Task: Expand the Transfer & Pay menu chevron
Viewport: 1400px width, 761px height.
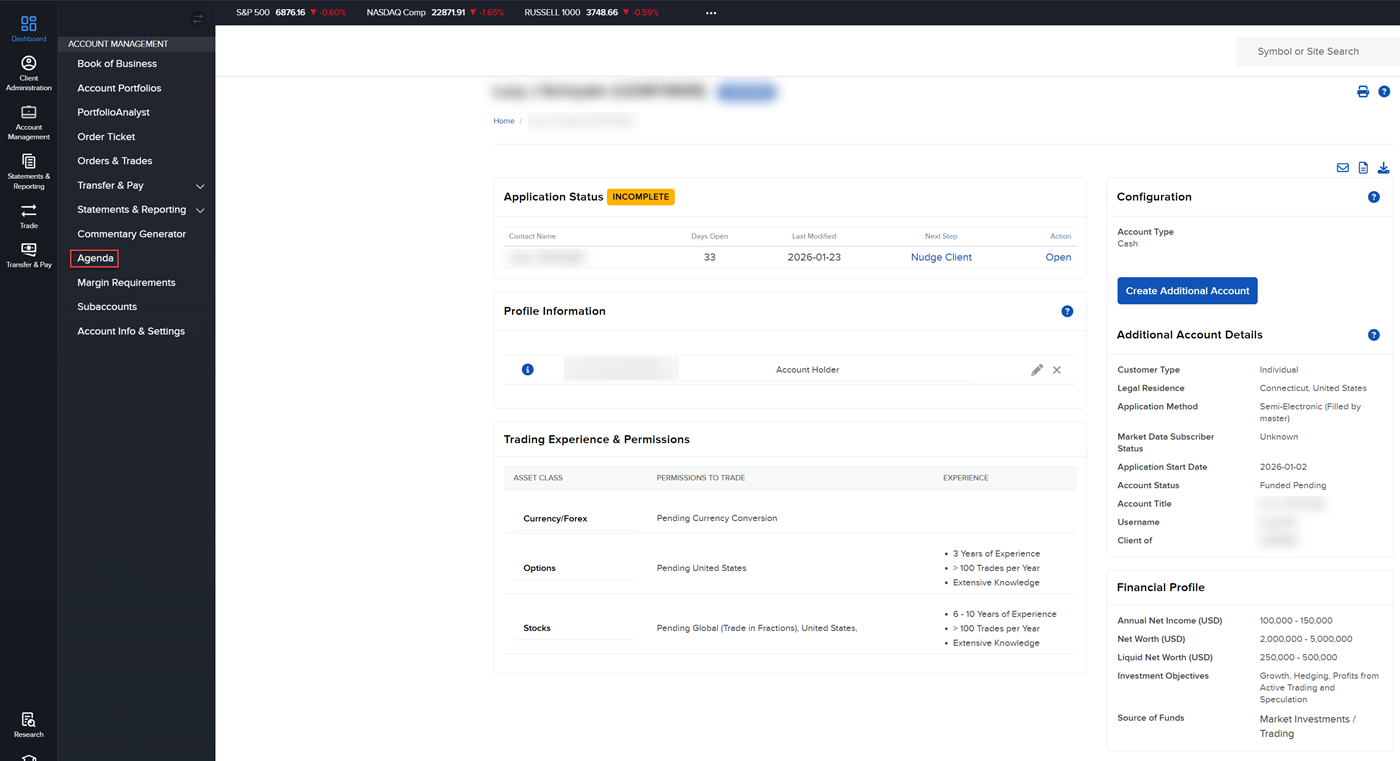Action: 199,185
